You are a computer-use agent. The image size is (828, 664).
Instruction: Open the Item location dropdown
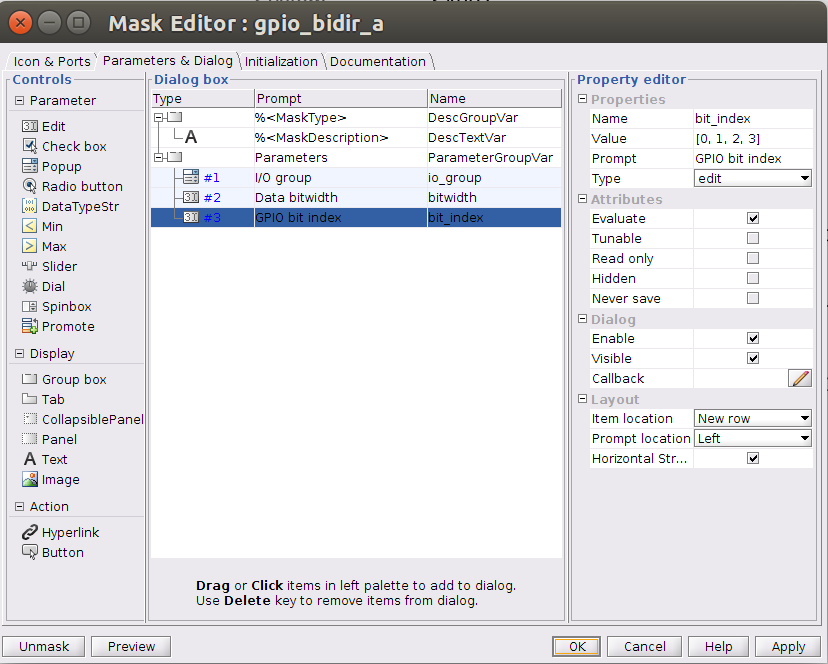752,418
